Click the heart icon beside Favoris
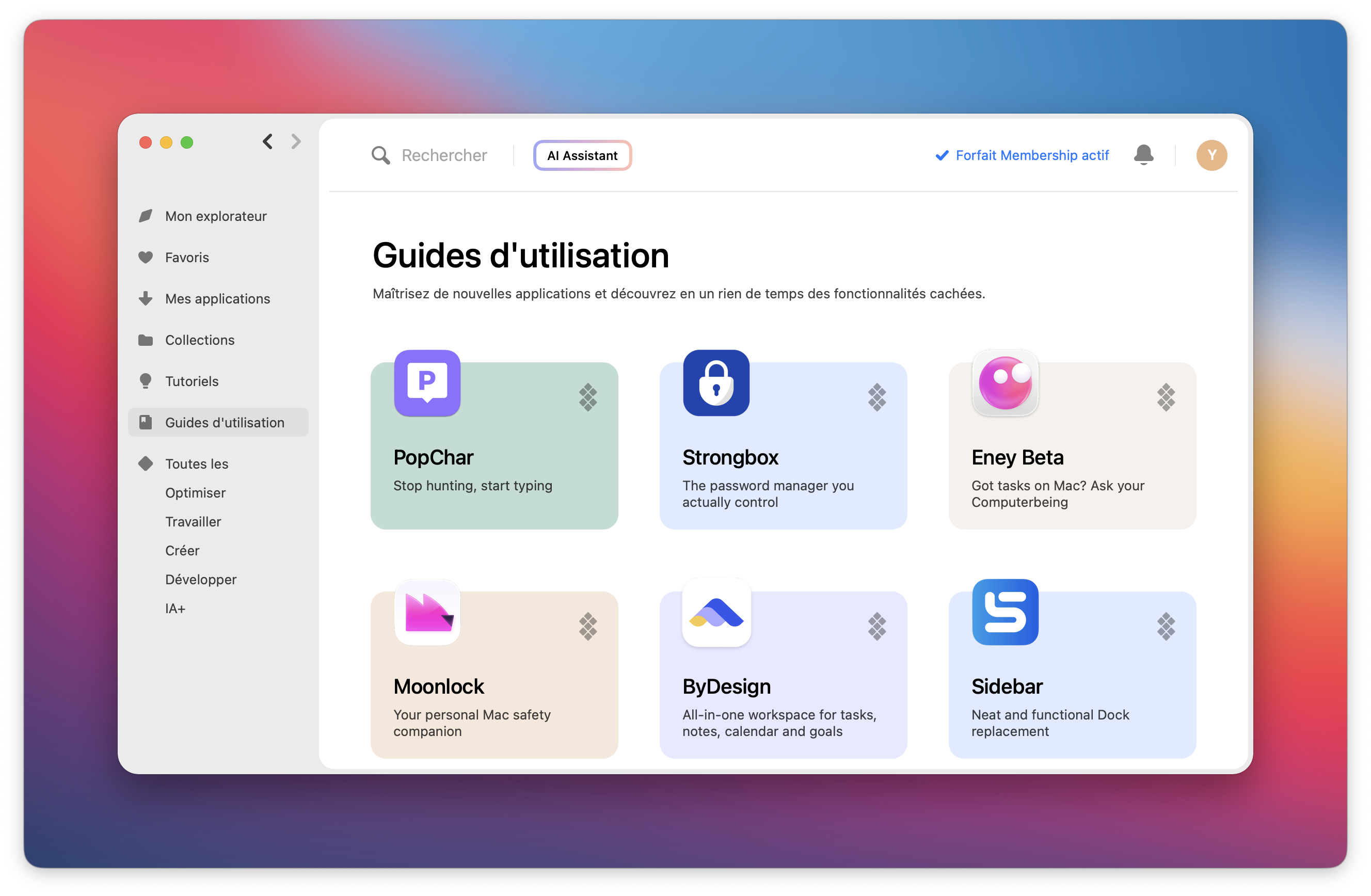 146,258
